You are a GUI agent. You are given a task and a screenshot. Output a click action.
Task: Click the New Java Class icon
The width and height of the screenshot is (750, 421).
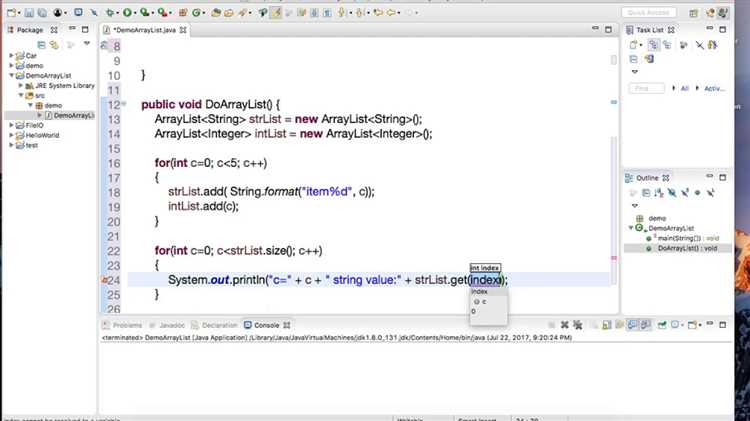pos(196,13)
